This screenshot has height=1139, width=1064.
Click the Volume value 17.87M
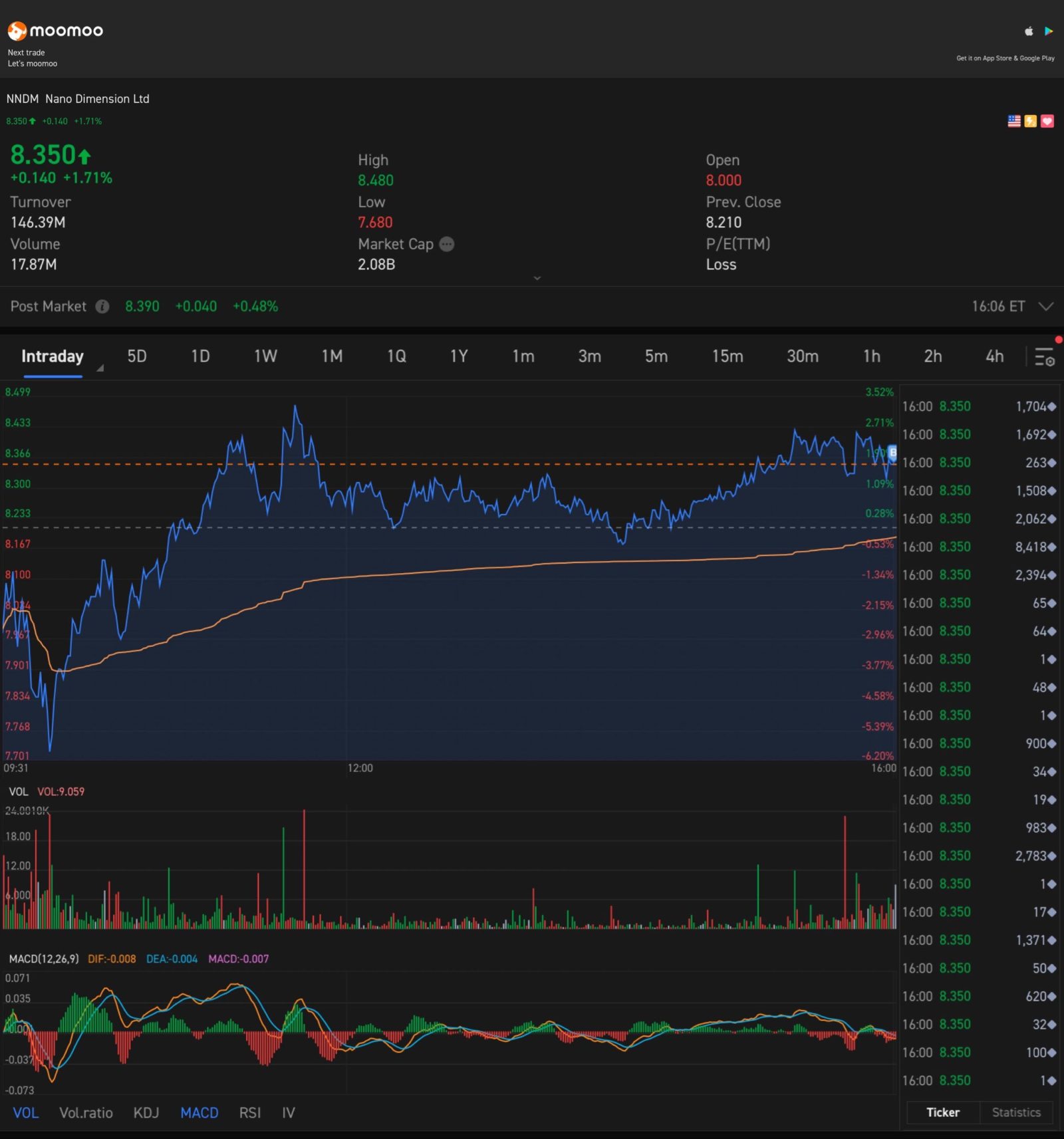(x=33, y=265)
